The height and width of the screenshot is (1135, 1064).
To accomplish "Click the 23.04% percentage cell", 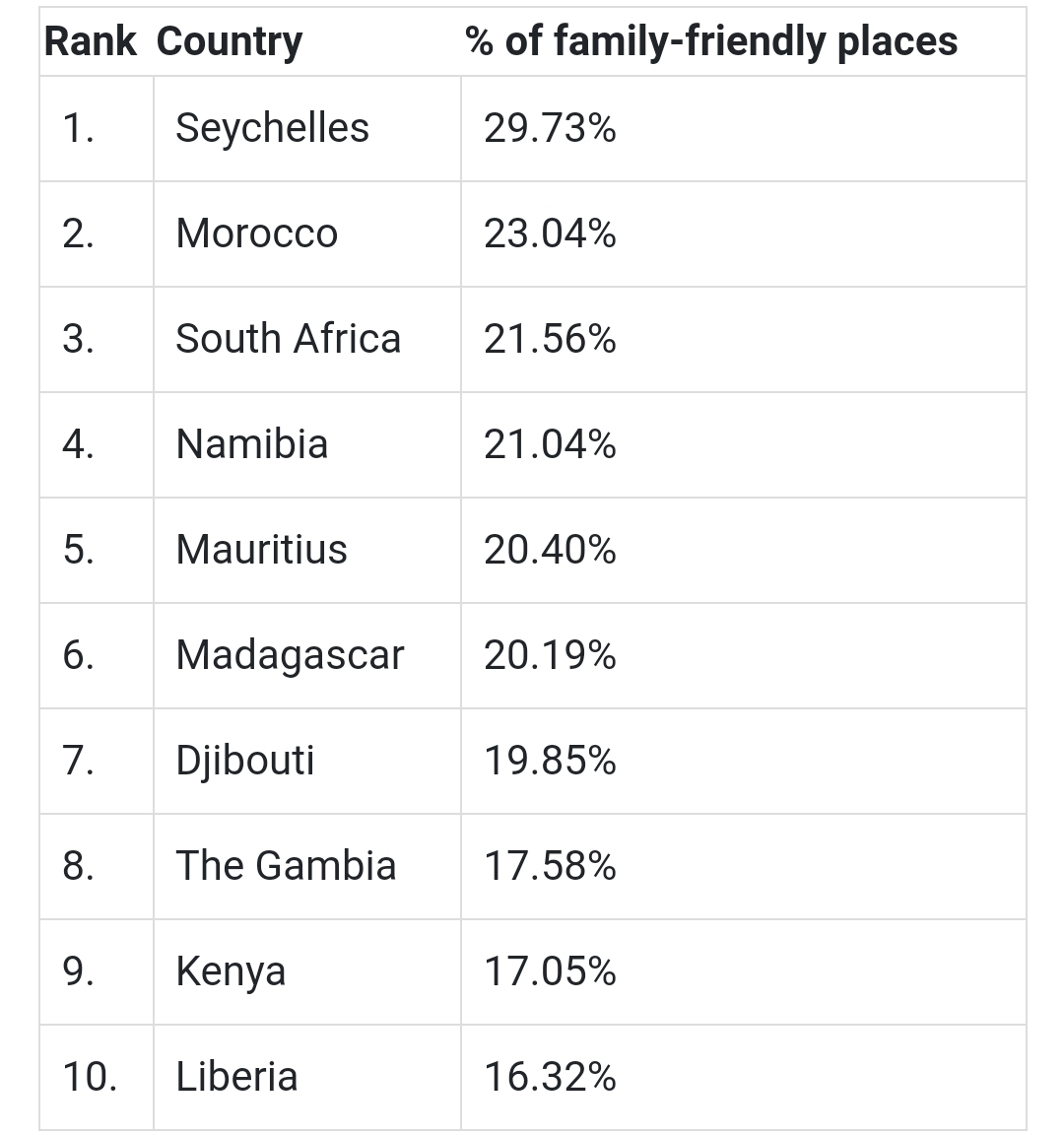I will pos(550,234).
